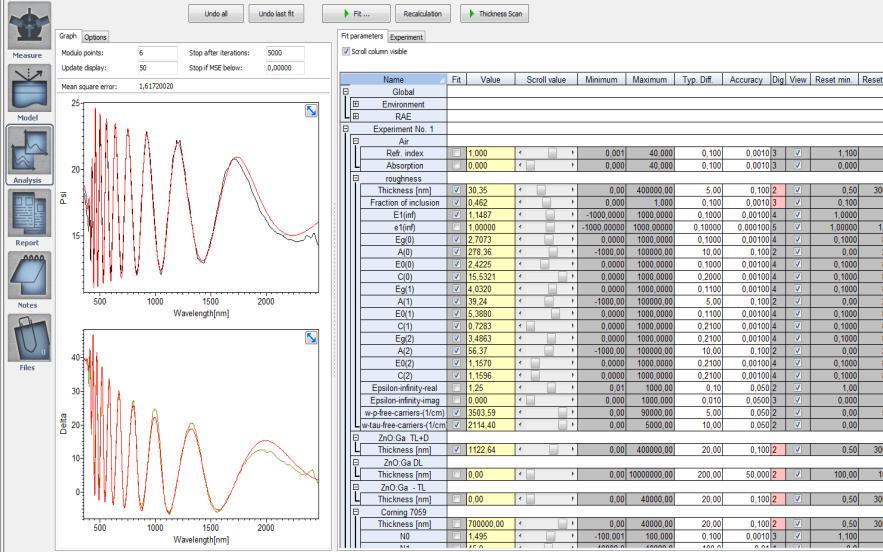Enable Fit checkbox for Epsilon-infinity-real
The image size is (883, 552).
[457, 388]
